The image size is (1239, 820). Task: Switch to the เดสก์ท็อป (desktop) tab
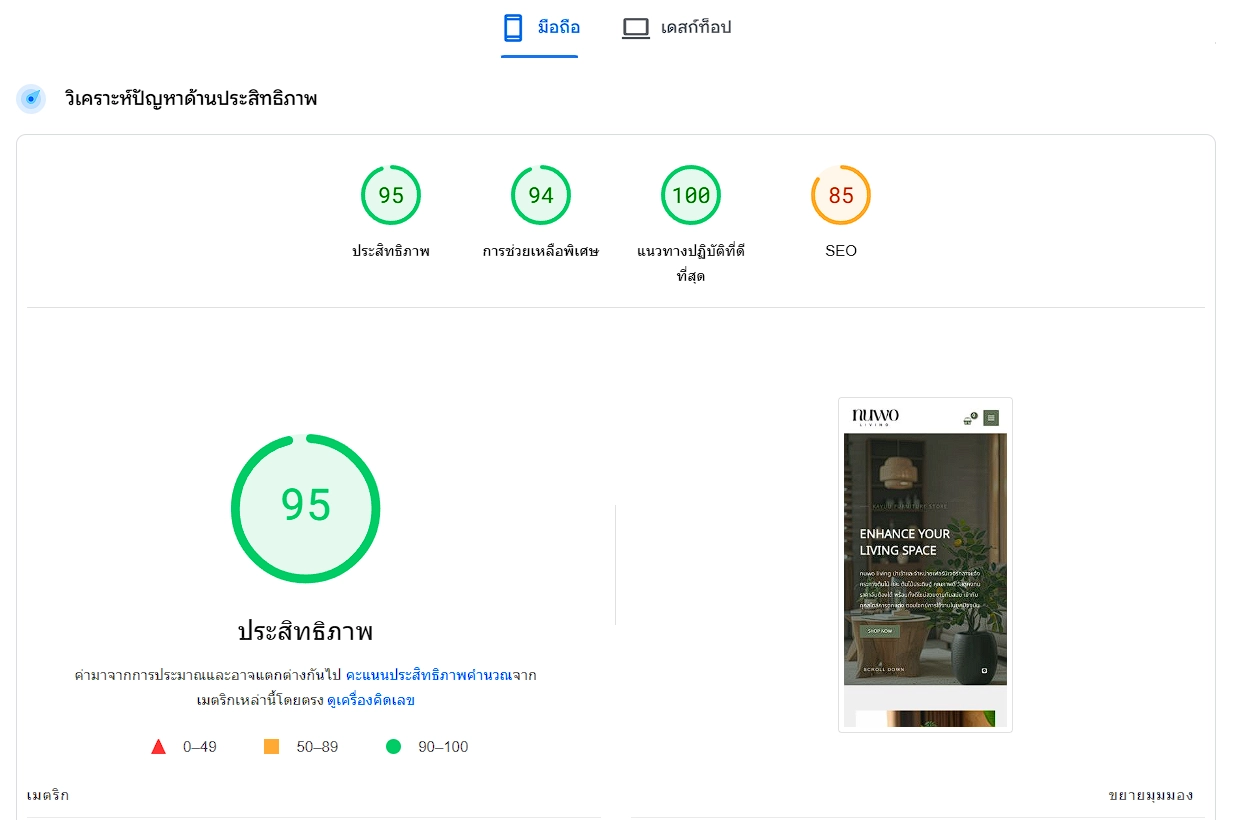pyautogui.click(x=677, y=28)
